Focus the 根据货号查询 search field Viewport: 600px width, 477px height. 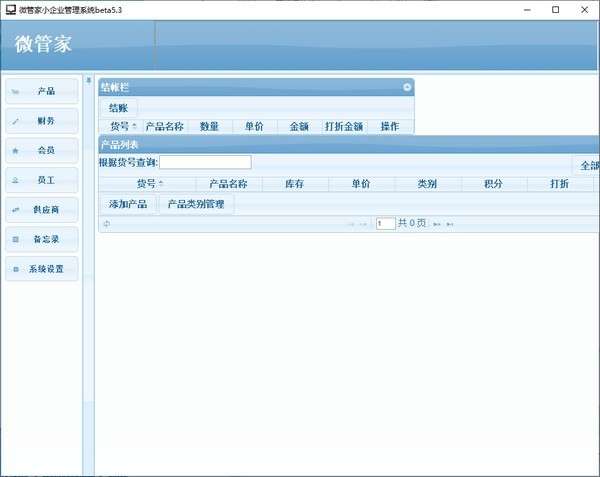(205, 162)
